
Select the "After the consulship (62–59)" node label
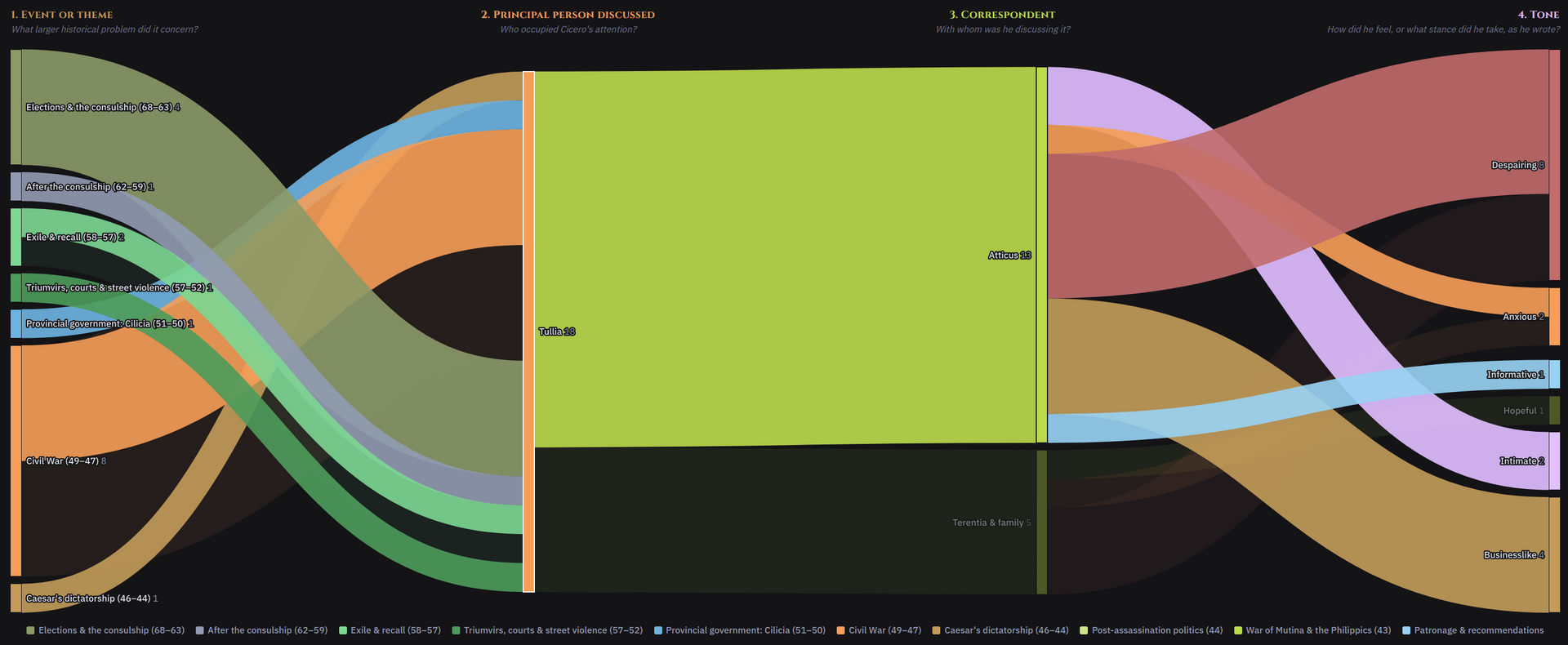pos(90,187)
